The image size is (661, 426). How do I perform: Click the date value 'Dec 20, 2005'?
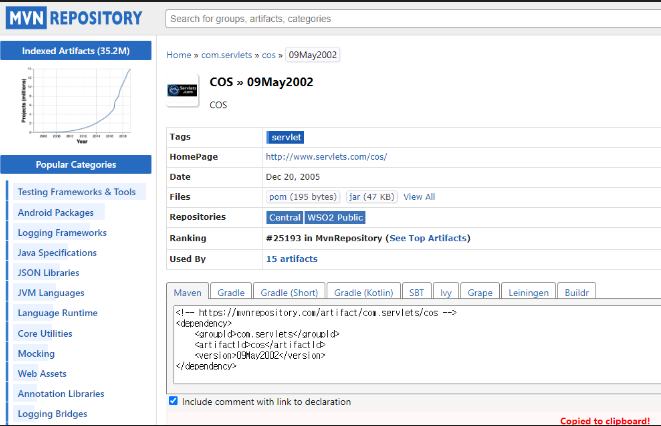click(x=293, y=177)
